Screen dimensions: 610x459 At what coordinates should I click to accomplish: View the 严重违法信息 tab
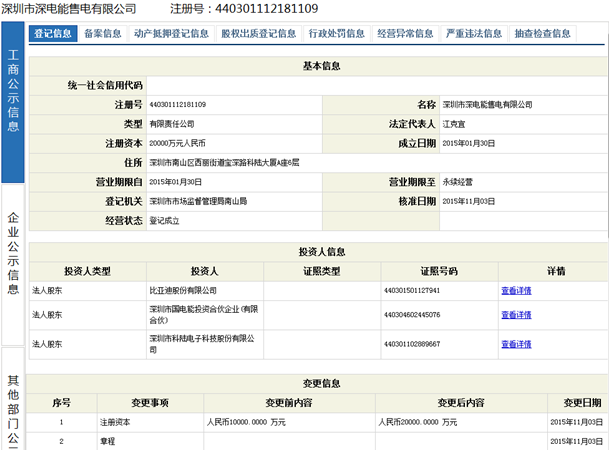pyautogui.click(x=474, y=34)
